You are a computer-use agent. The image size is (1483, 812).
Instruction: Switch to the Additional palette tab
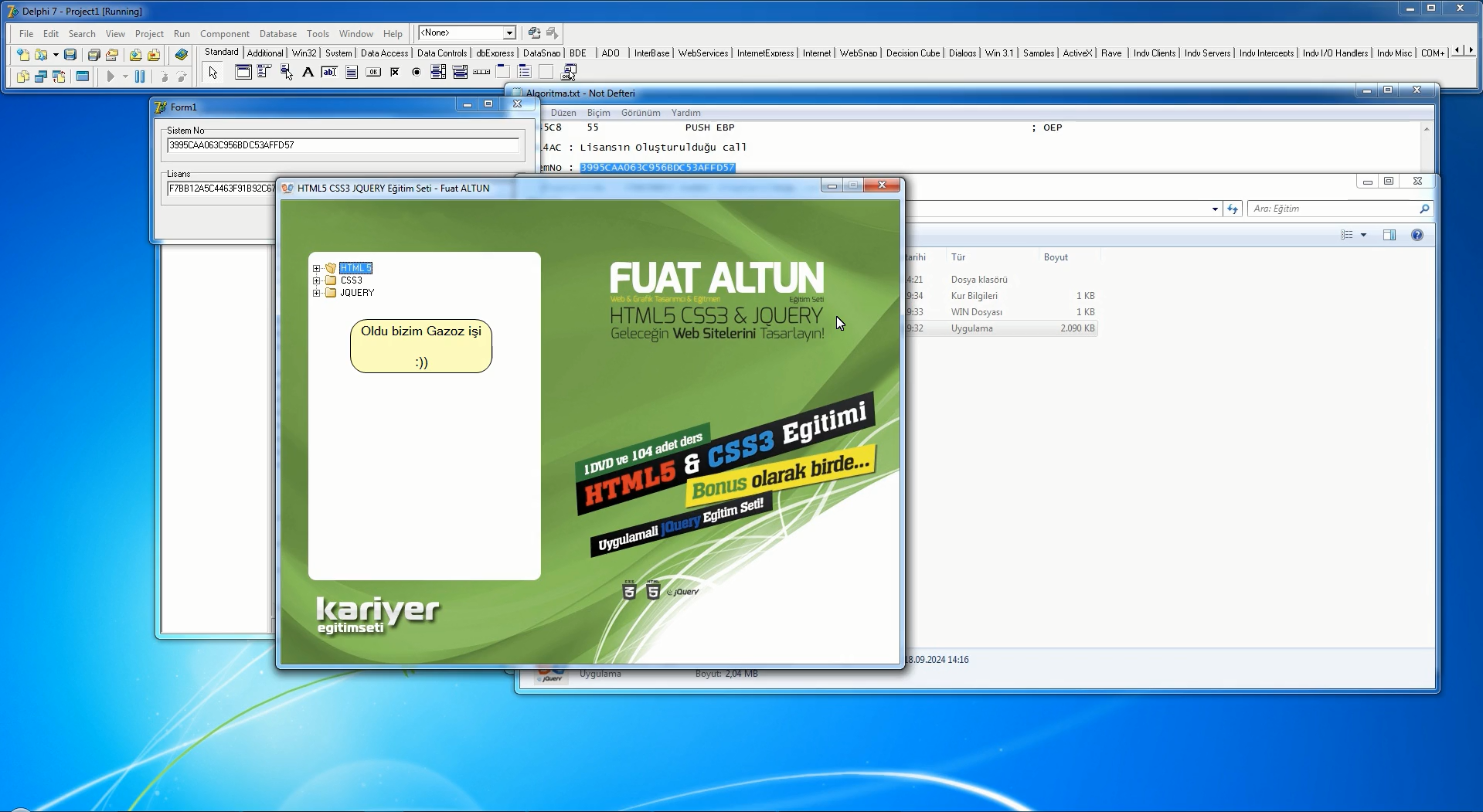point(265,53)
